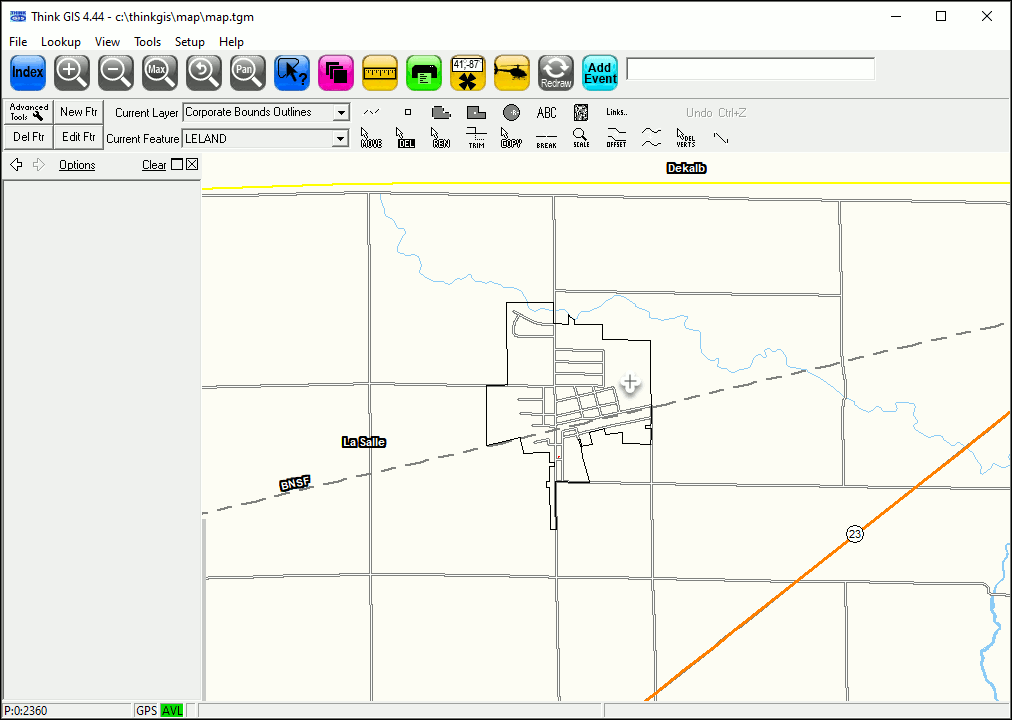The image size is (1012, 720).
Task: Click the Options link
Action: [x=77, y=165]
